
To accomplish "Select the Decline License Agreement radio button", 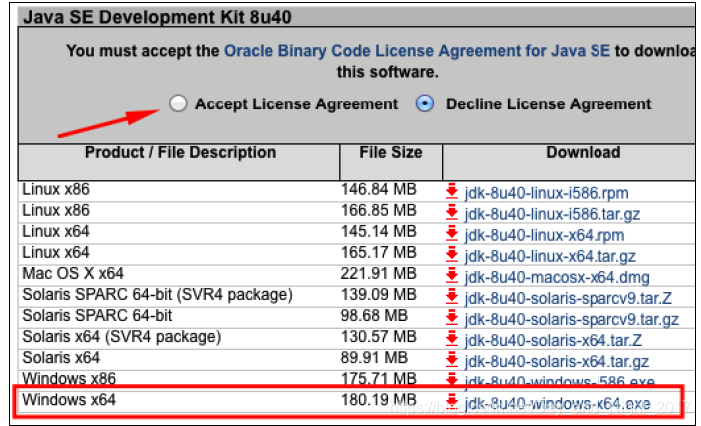I will [x=425, y=103].
